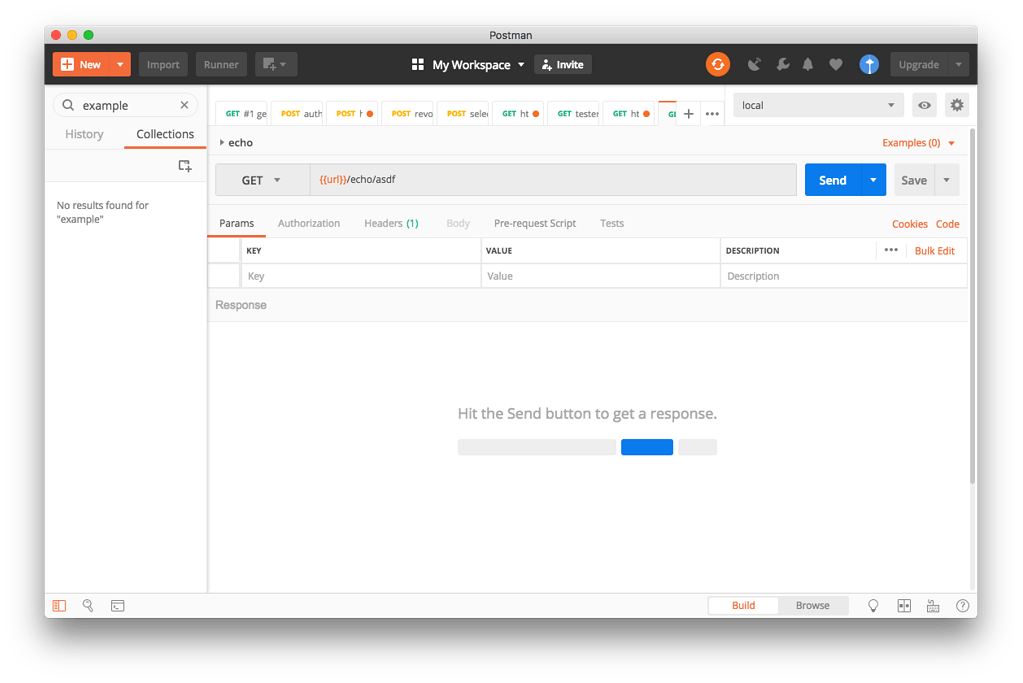This screenshot has height=683, width=1023.
Task: Open the Runner button
Action: (221, 65)
